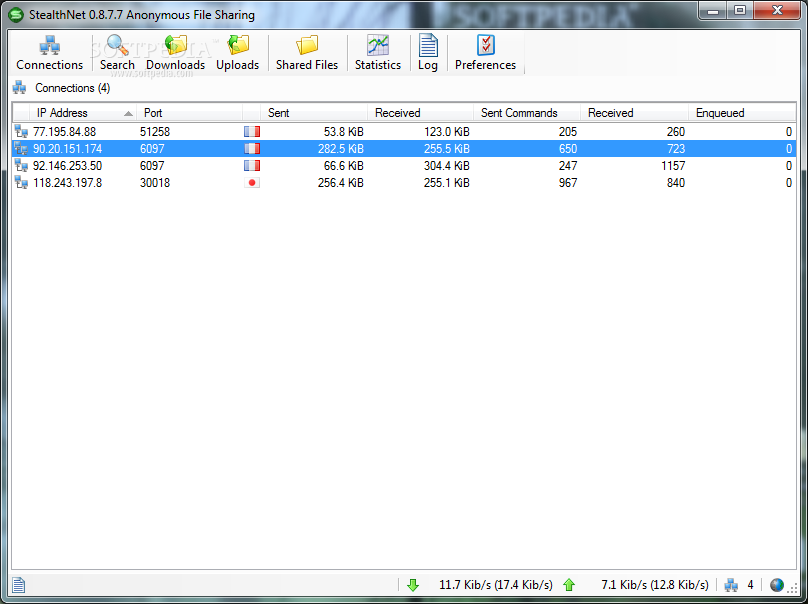Click the Connections (4) heading label
Viewport: 808px width, 604px height.
(73, 88)
